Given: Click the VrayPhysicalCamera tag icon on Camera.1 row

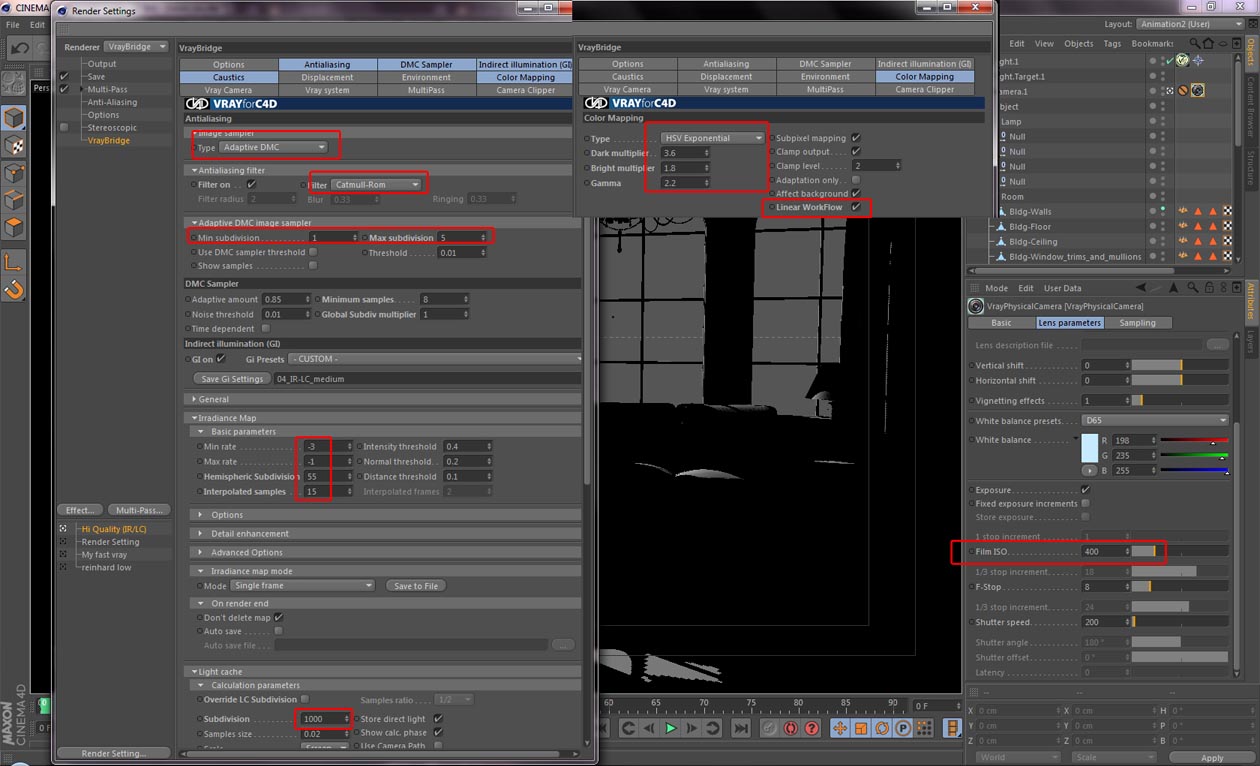Looking at the screenshot, I should tap(1197, 91).
